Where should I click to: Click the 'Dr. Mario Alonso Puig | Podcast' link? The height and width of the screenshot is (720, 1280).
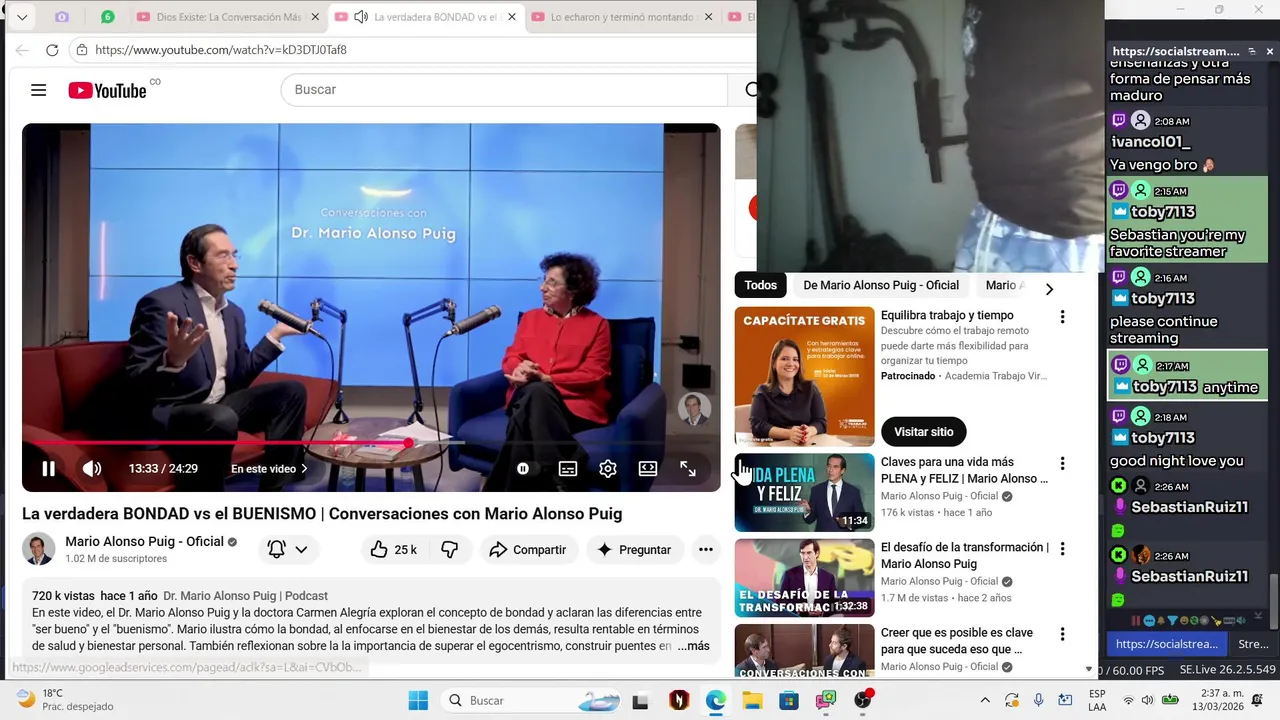point(245,596)
